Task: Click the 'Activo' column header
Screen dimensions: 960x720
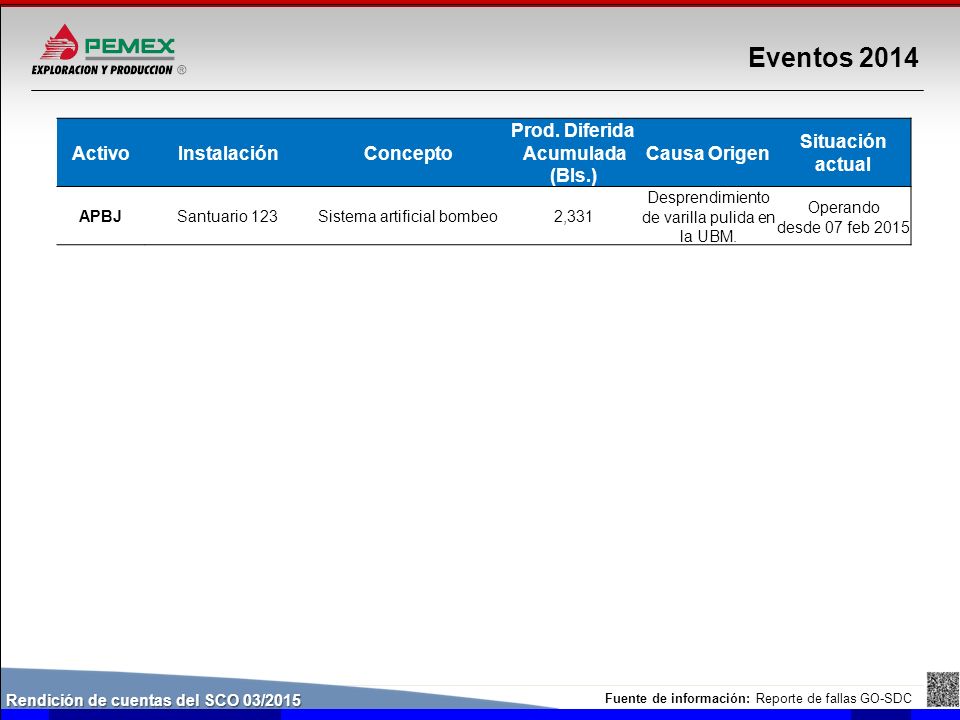Action: pos(100,153)
